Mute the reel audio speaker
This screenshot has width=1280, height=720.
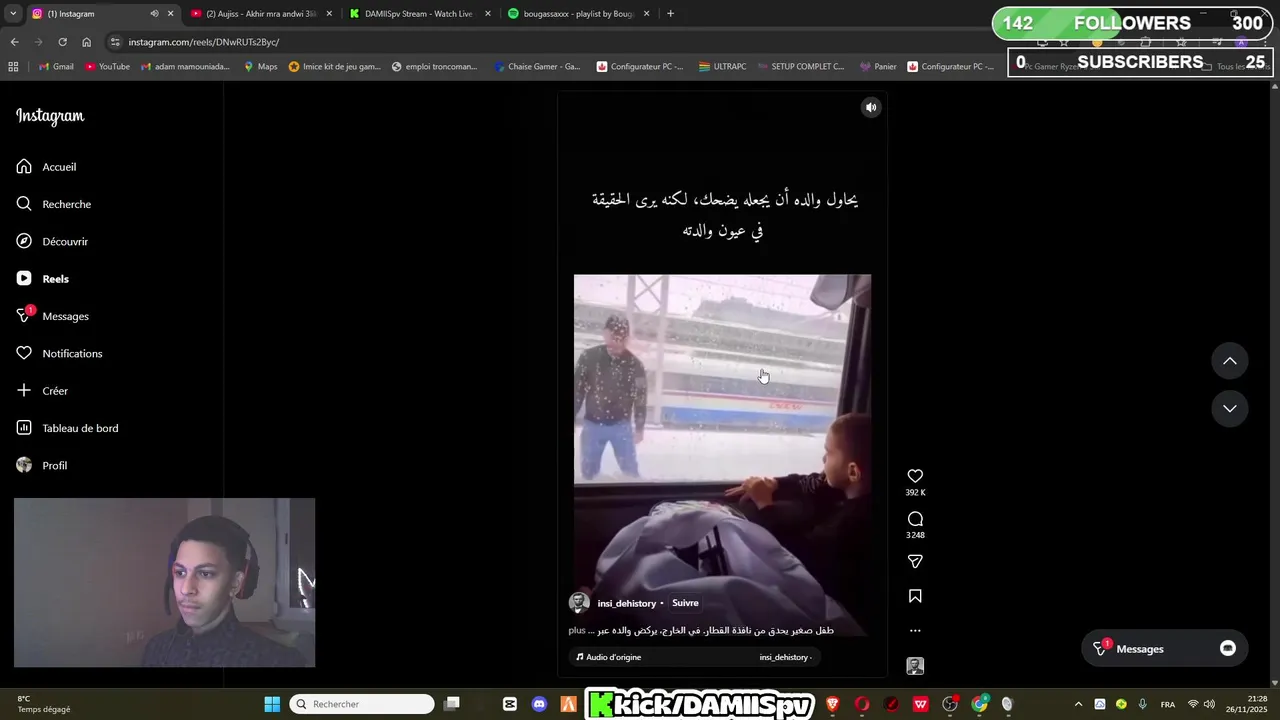(x=871, y=107)
